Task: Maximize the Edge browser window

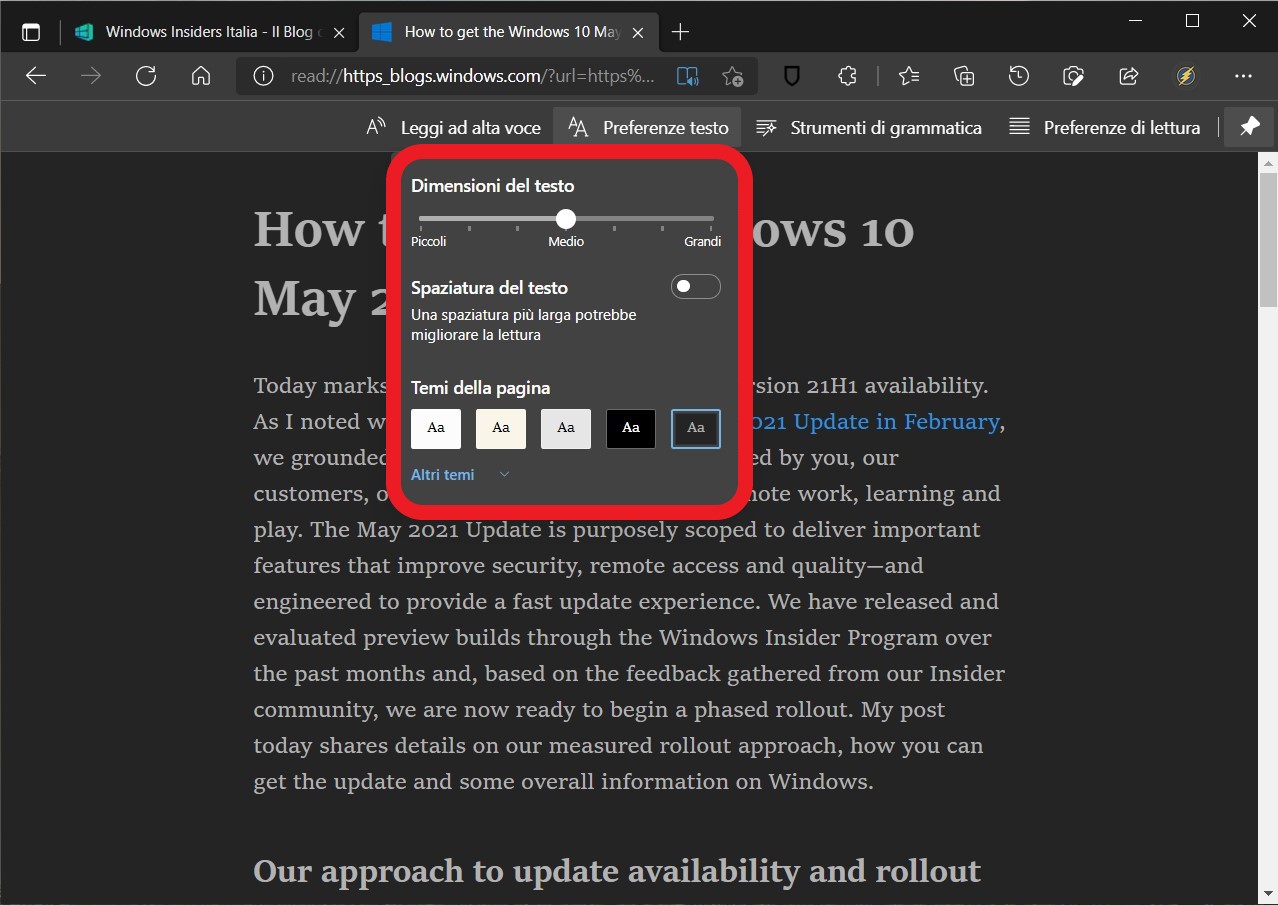Action: coord(1192,20)
